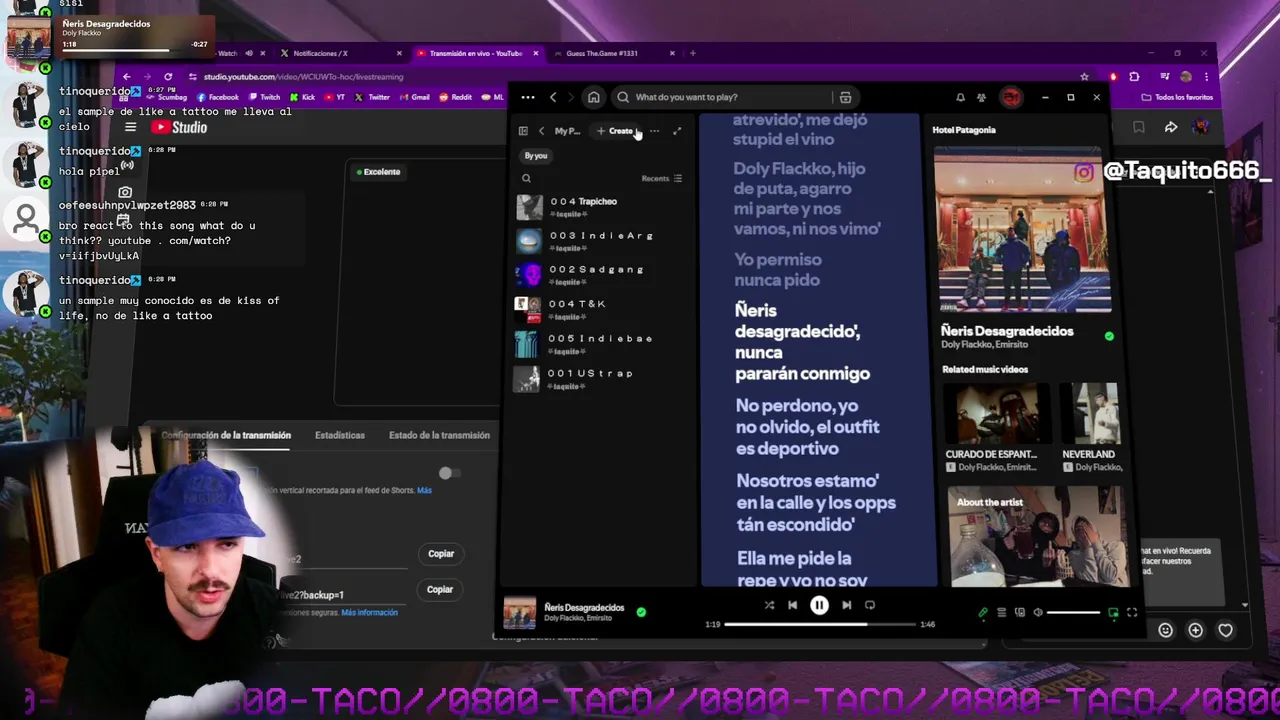Viewport: 1280px width, 720px height.
Task: Open Reddit bookmark
Action: (x=456, y=97)
